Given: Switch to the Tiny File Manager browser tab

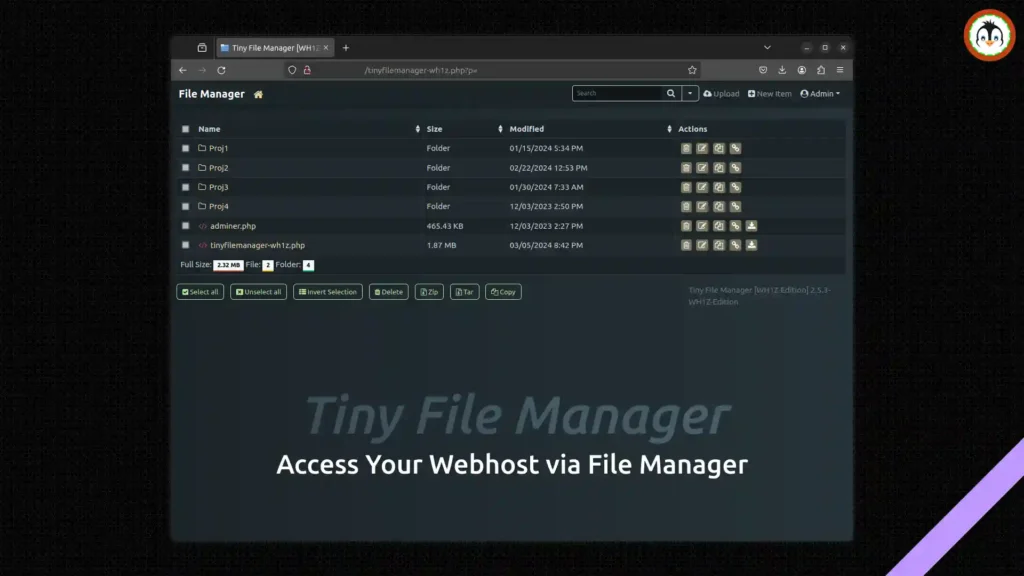Looking at the screenshot, I should point(272,47).
